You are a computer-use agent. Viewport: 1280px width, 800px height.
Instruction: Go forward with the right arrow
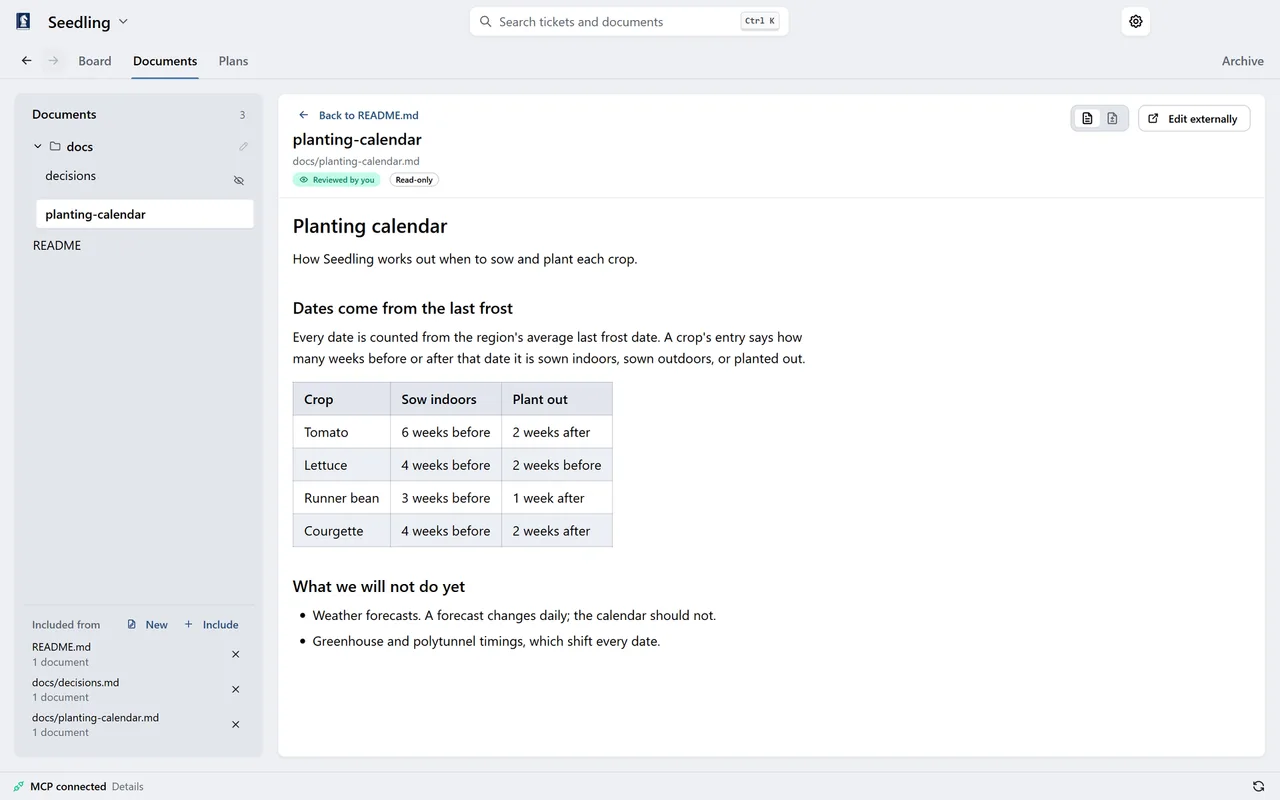[x=54, y=61]
